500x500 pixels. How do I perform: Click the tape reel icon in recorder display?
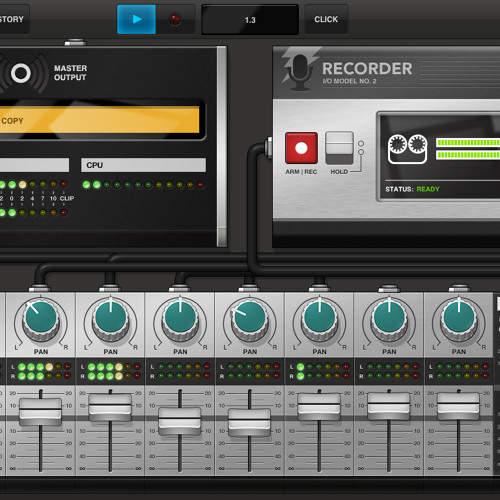(408, 149)
